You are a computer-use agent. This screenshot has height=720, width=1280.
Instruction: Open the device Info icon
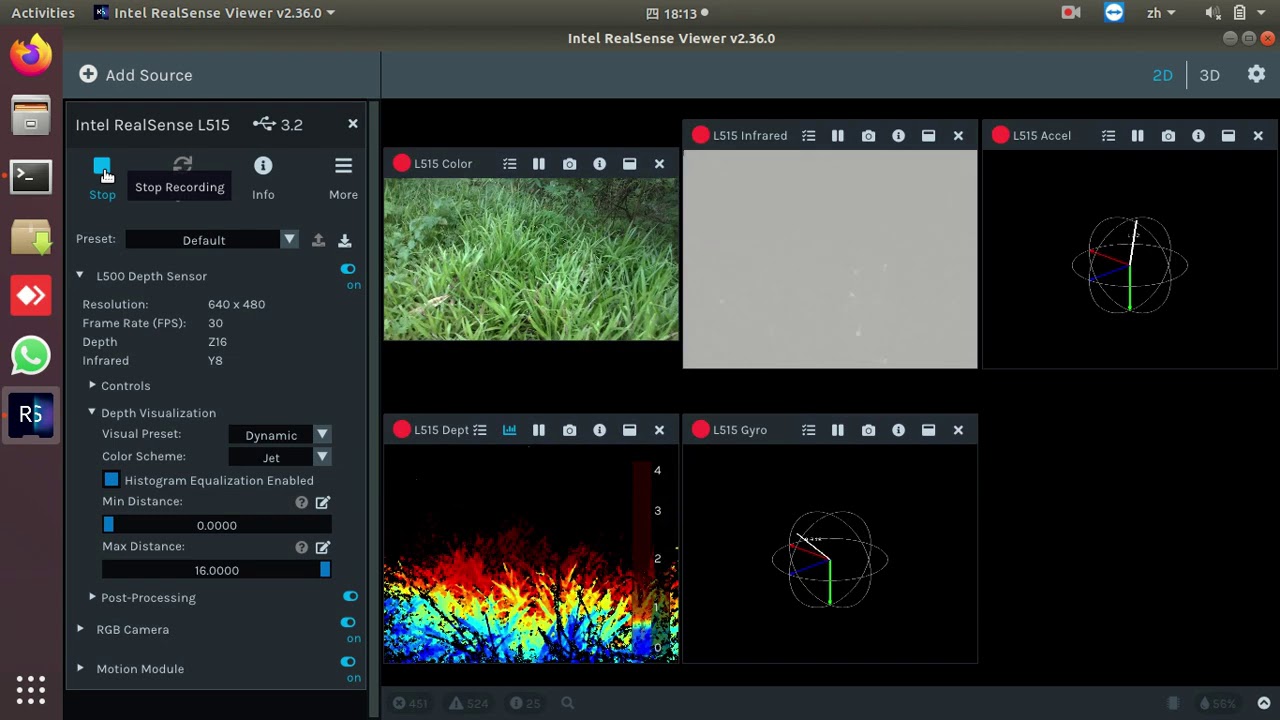pyautogui.click(x=263, y=178)
